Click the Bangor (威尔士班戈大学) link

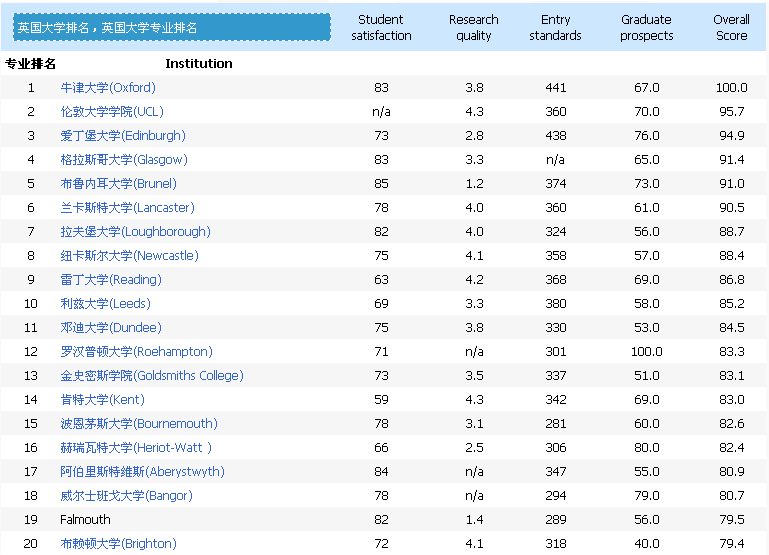126,496
